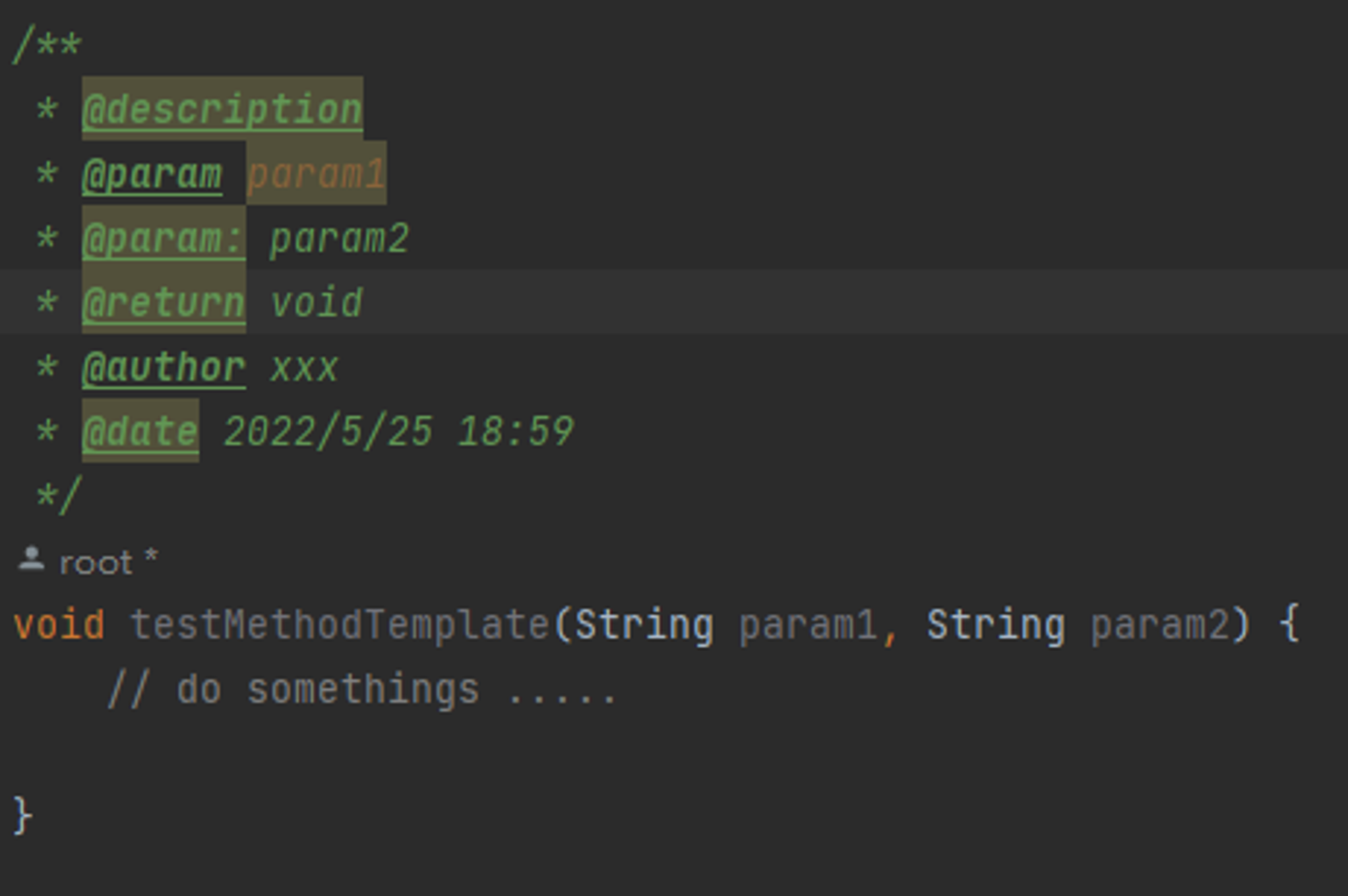Click the method's closing brace

pos(22,817)
